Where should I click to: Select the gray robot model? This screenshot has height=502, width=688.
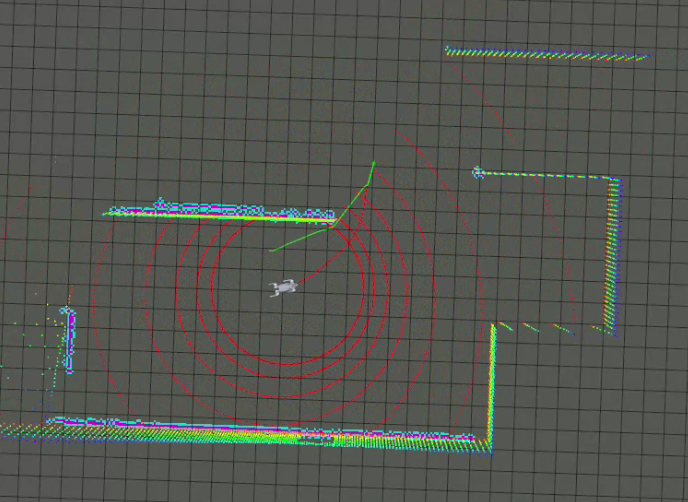point(283,288)
